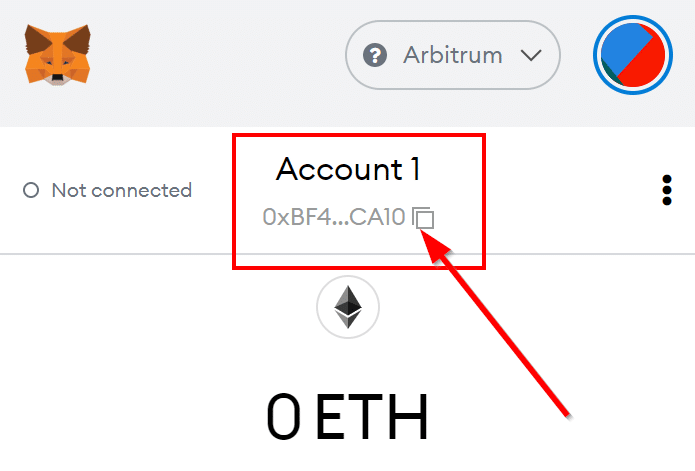Screen dimensions: 695x471
Task: Select the Account 1 name
Action: 348,169
